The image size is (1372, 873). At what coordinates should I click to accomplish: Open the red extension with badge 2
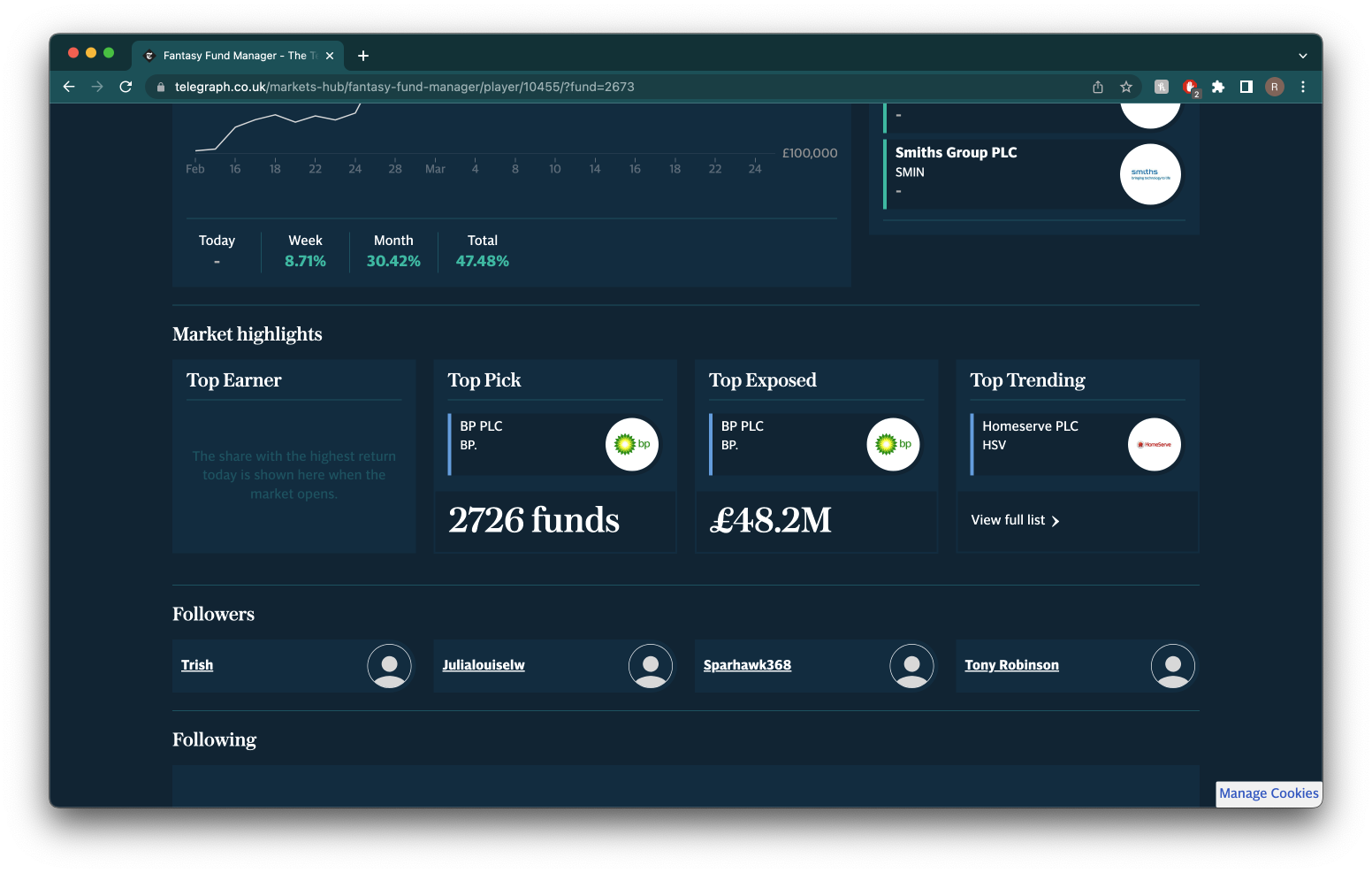[1191, 87]
